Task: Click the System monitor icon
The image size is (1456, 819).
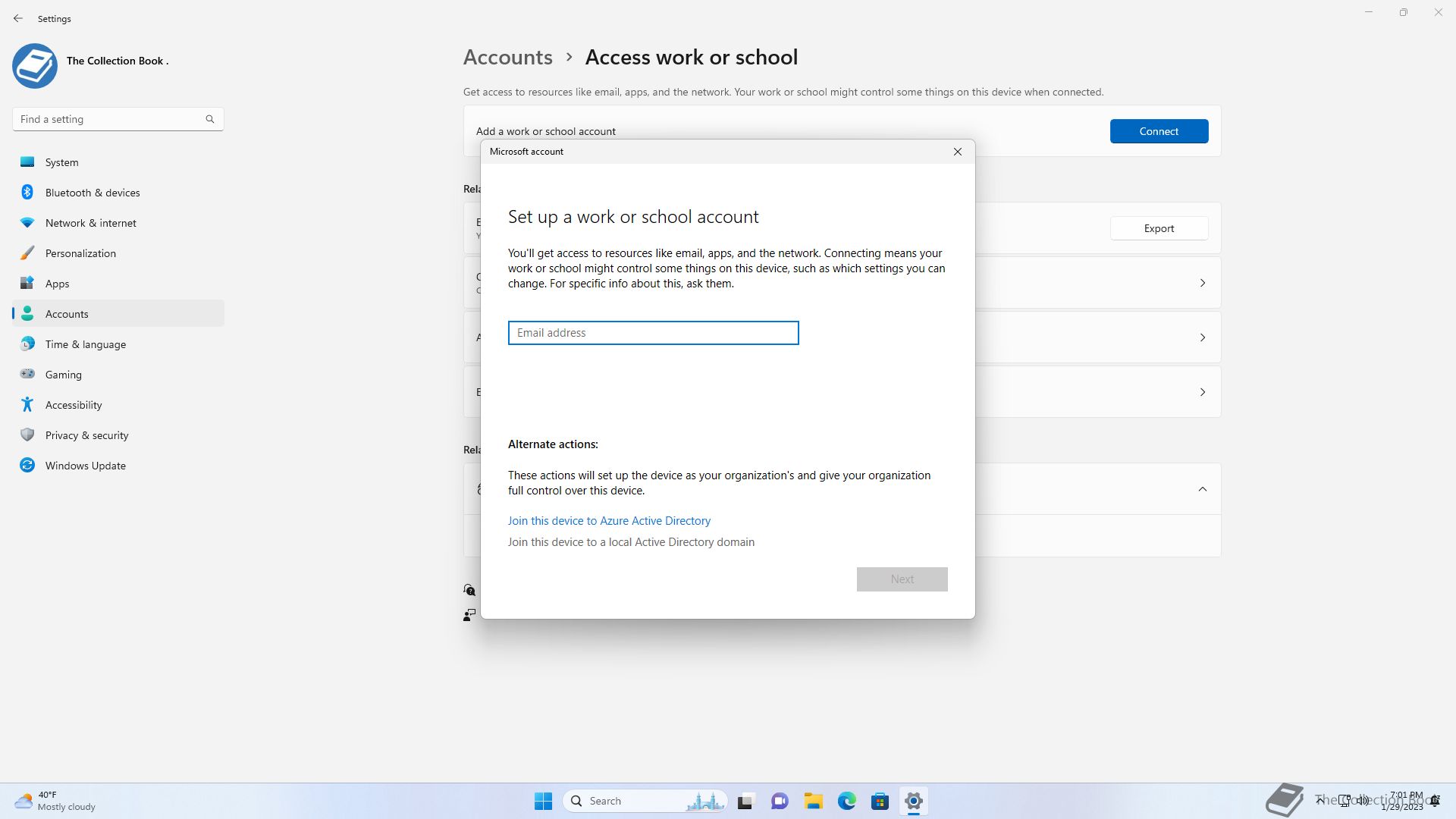Action: pyautogui.click(x=27, y=162)
